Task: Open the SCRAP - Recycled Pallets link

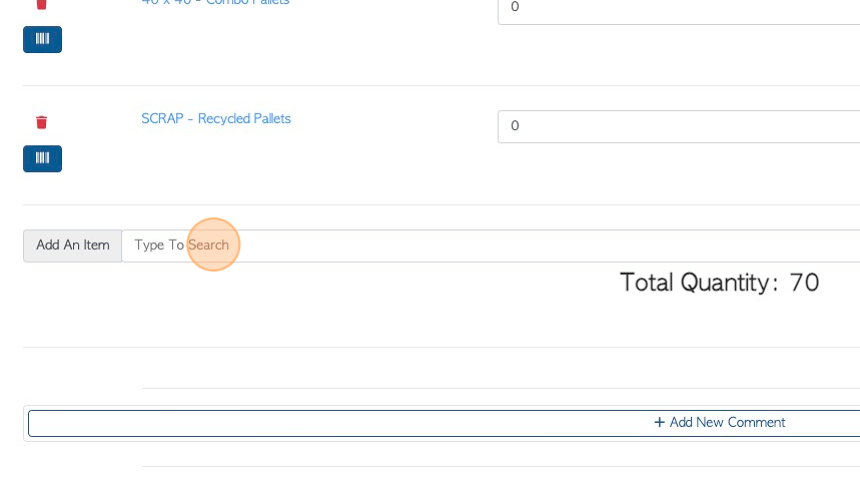Action: point(216,118)
